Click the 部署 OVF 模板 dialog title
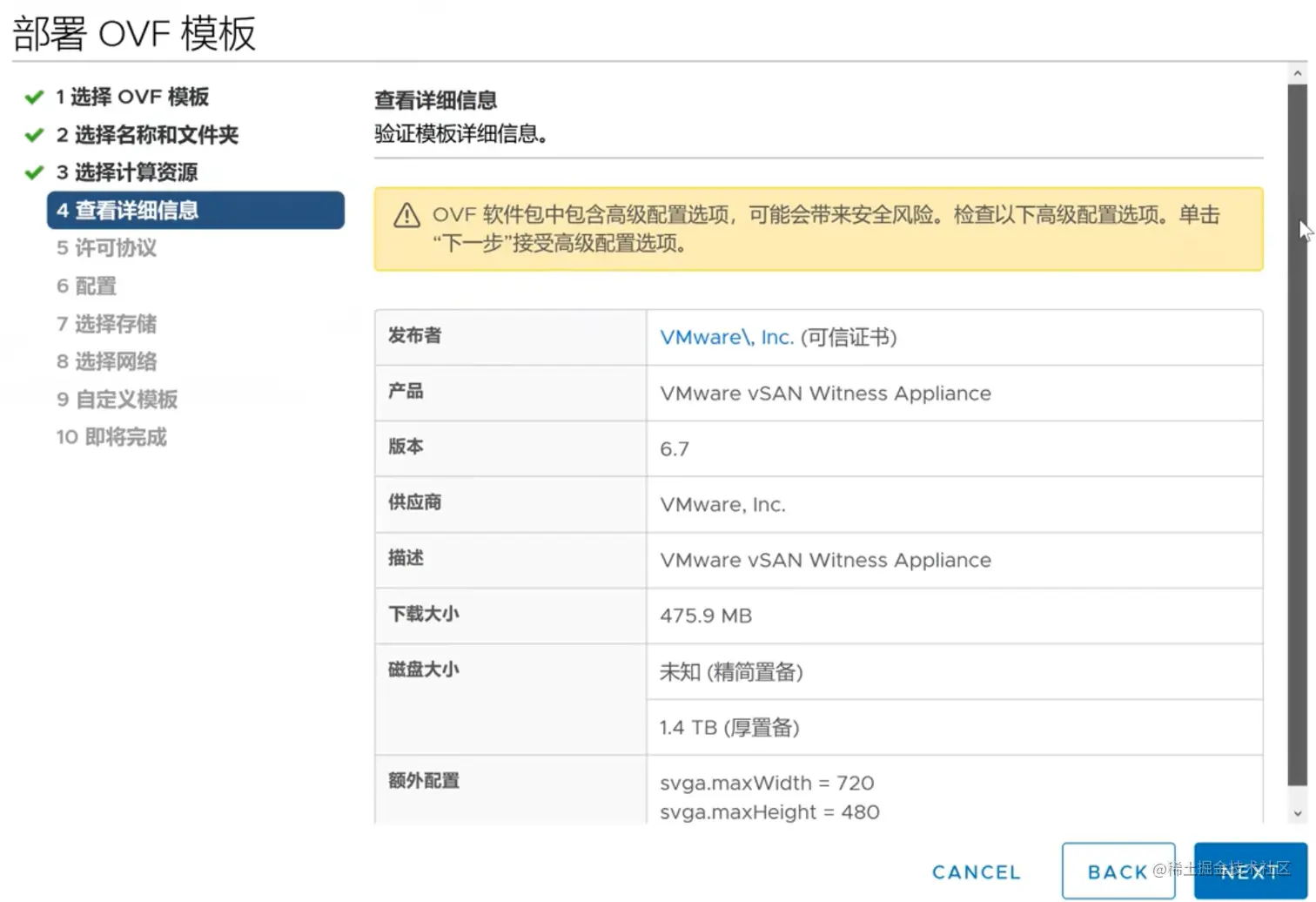Screen dimensions: 1316x902 [x=134, y=34]
